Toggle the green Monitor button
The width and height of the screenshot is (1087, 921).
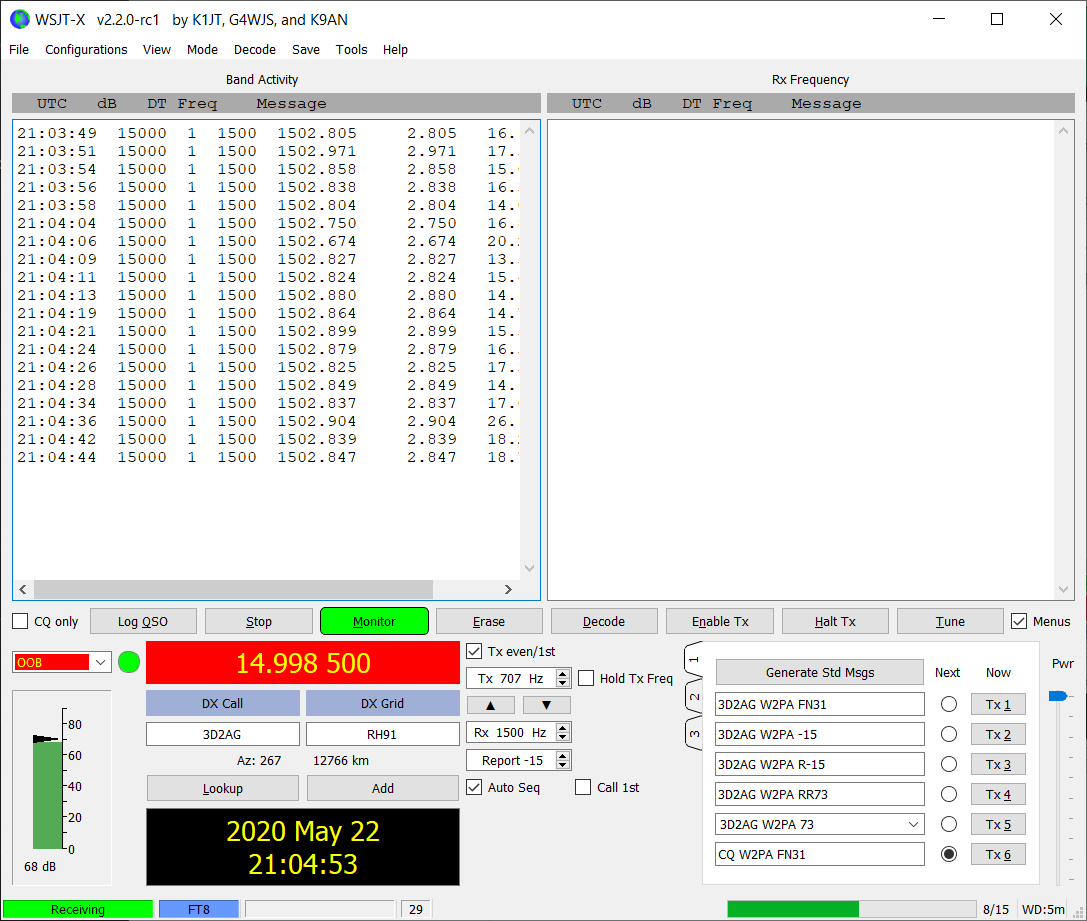coord(374,622)
